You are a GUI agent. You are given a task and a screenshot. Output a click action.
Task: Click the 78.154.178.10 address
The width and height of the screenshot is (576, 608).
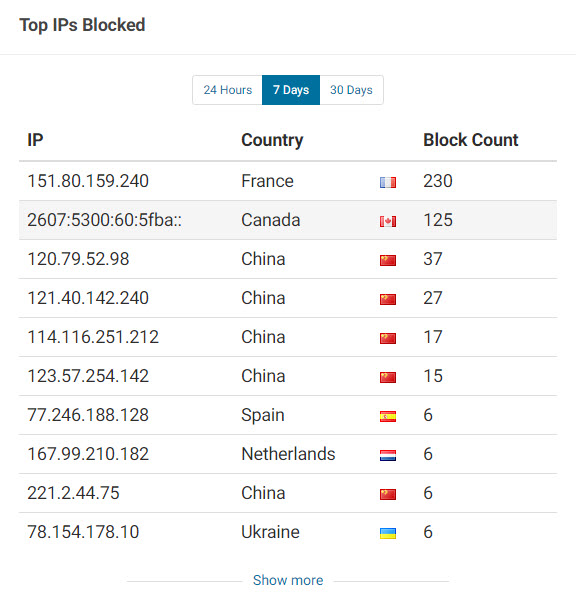click(83, 532)
